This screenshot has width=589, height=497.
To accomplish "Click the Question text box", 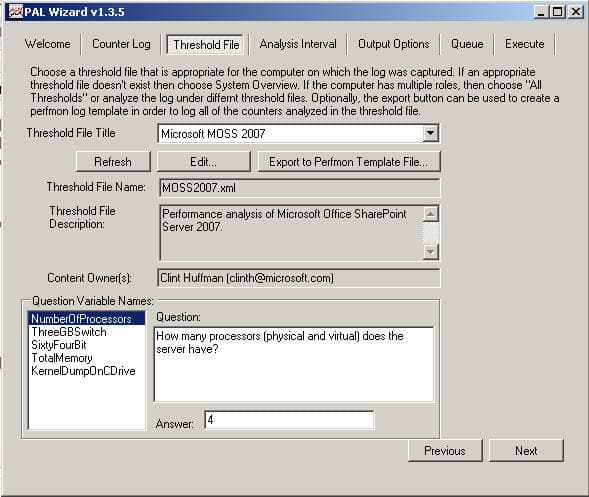I will (x=294, y=364).
